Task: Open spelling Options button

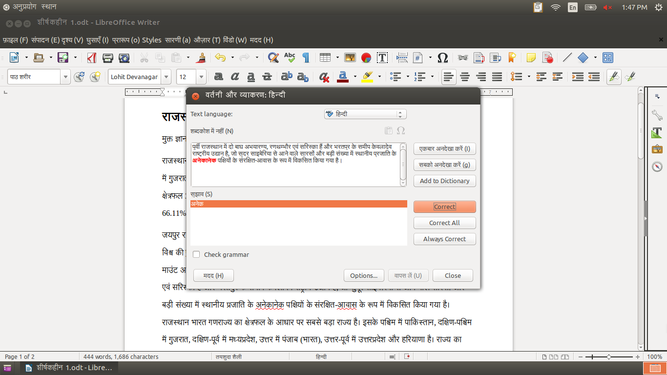Action: 364,276
